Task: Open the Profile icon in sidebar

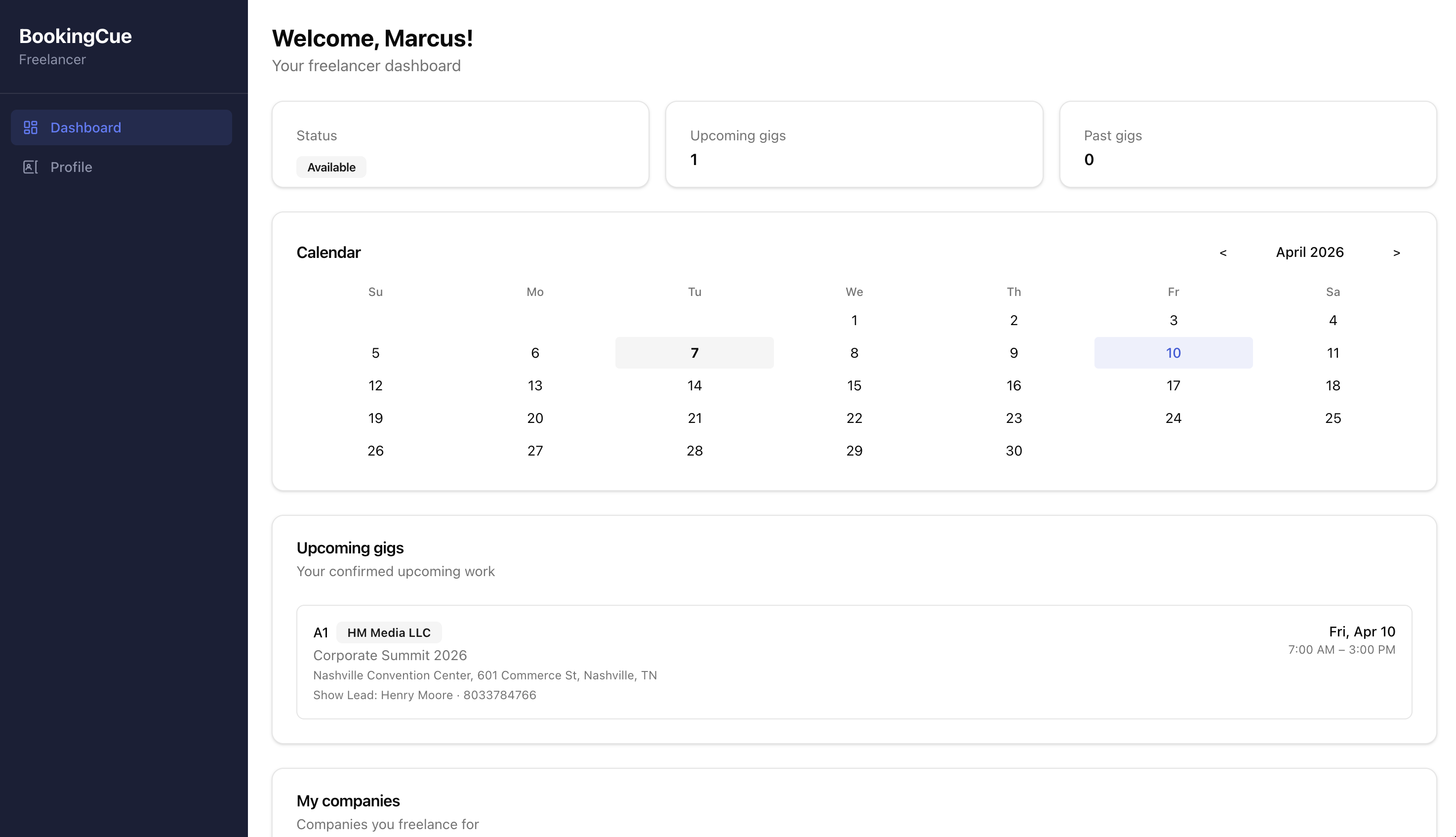Action: point(30,167)
